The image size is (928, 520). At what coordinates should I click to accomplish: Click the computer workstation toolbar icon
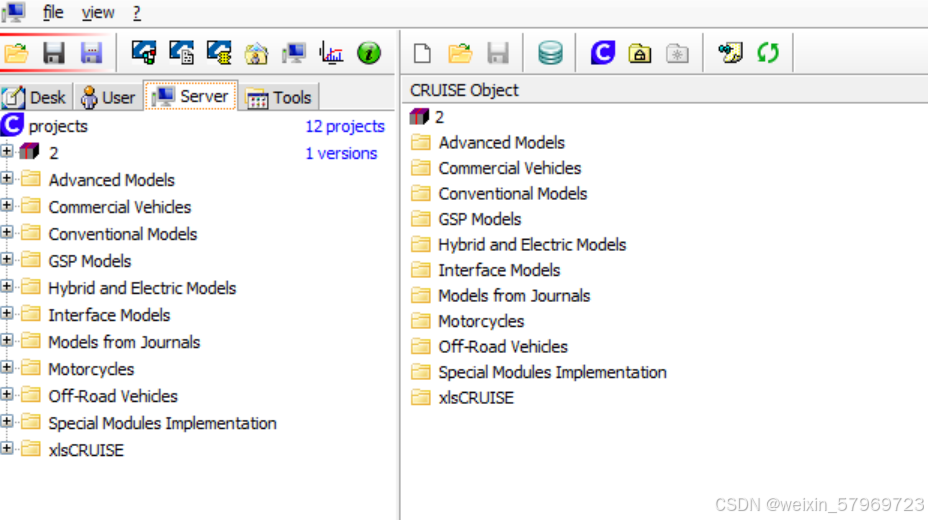pos(294,53)
